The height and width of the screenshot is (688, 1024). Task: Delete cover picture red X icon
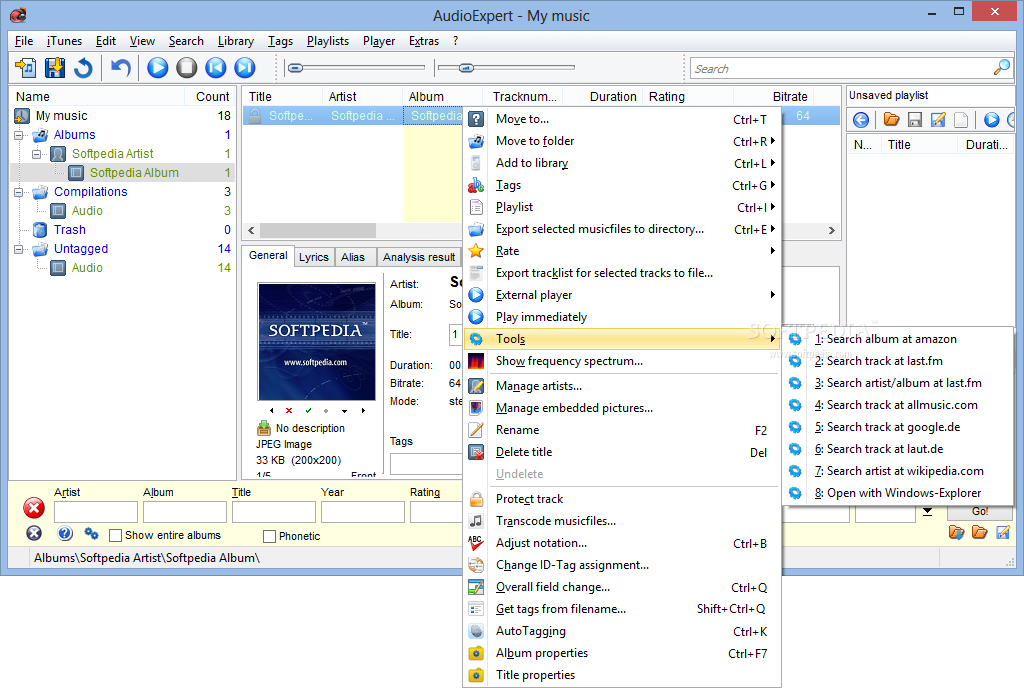point(289,411)
